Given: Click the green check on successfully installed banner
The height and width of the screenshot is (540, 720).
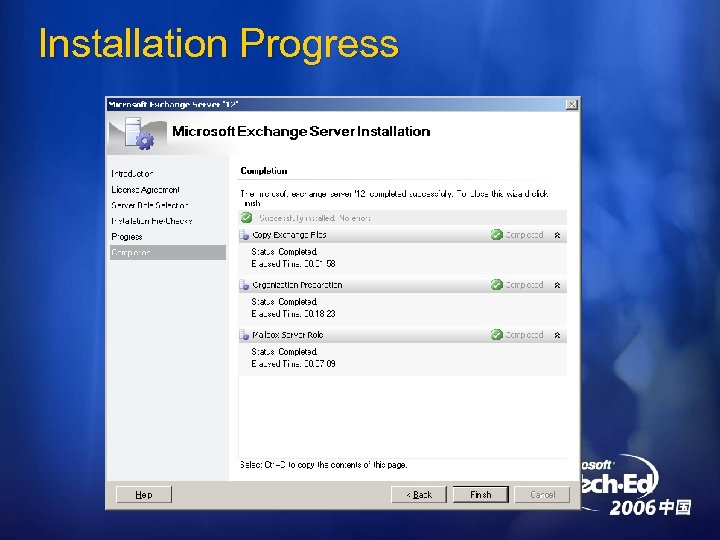Looking at the screenshot, I should point(247,218).
